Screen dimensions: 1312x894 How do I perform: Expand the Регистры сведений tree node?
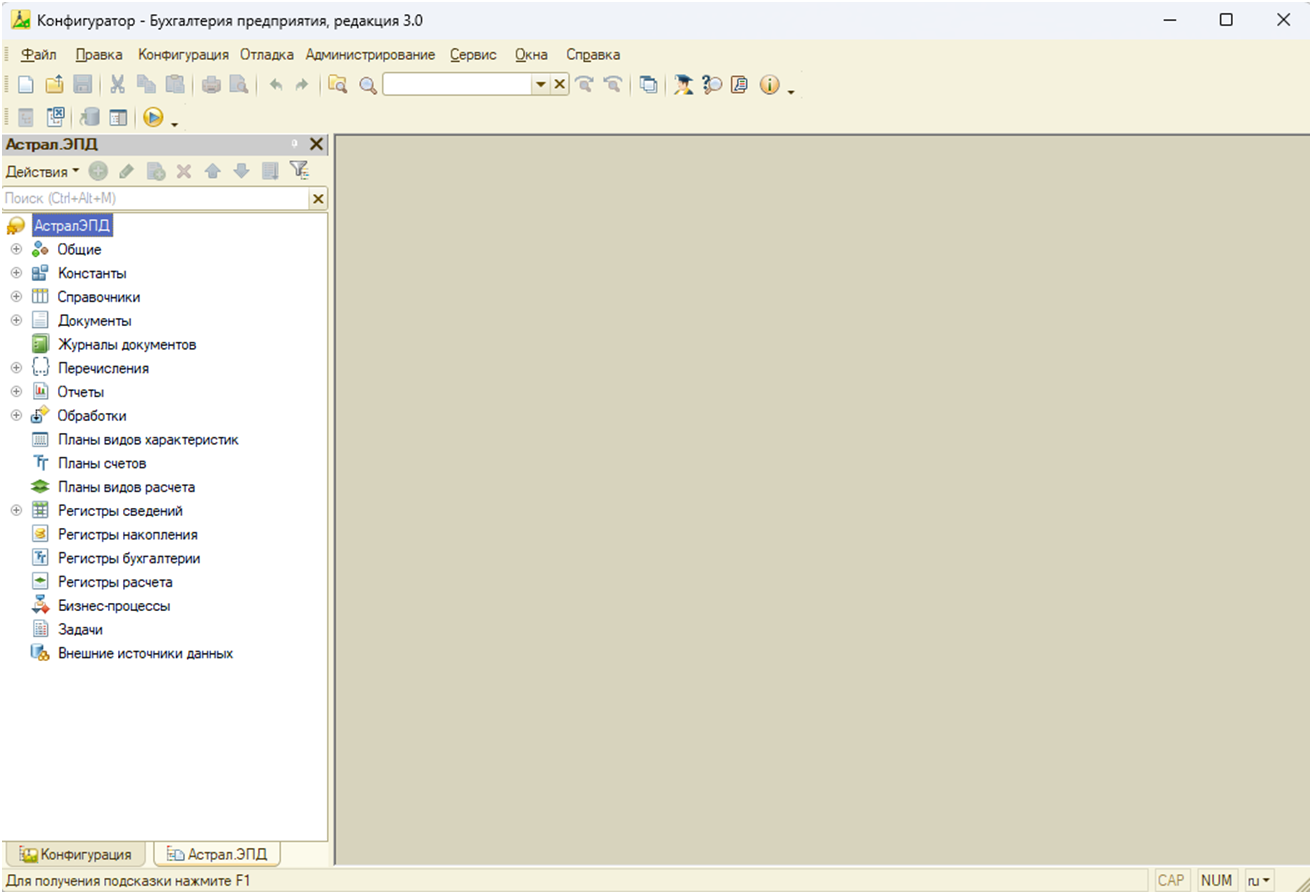tap(16, 511)
